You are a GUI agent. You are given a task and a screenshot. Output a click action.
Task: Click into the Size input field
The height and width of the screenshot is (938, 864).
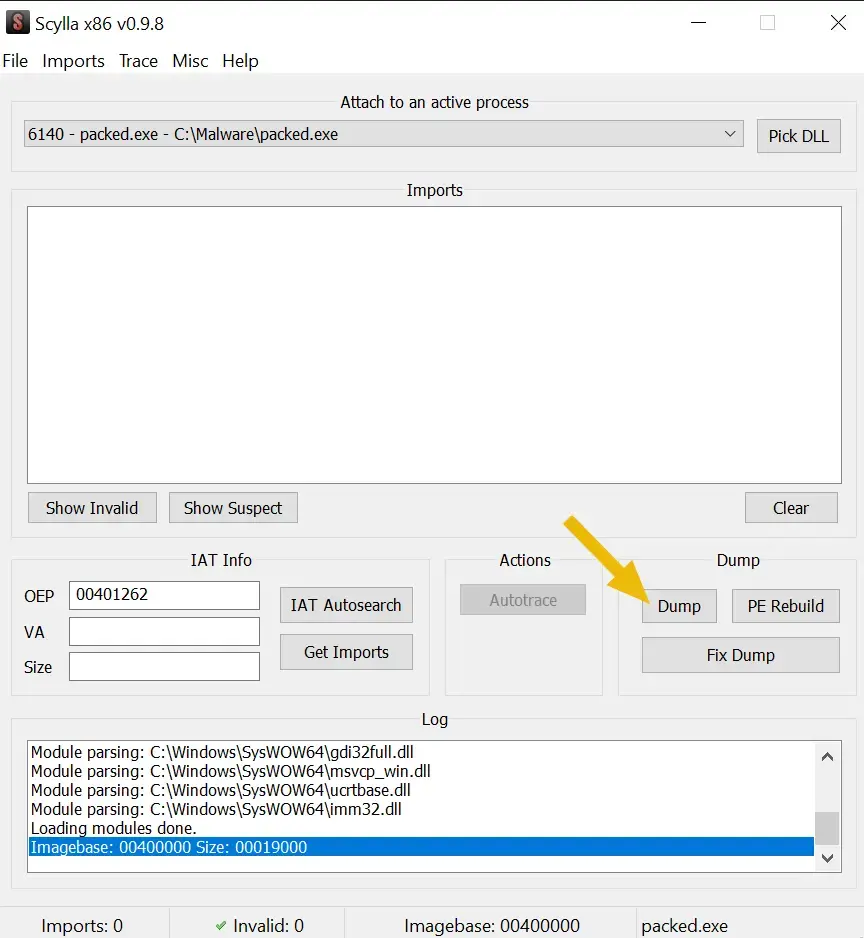pyautogui.click(x=164, y=666)
